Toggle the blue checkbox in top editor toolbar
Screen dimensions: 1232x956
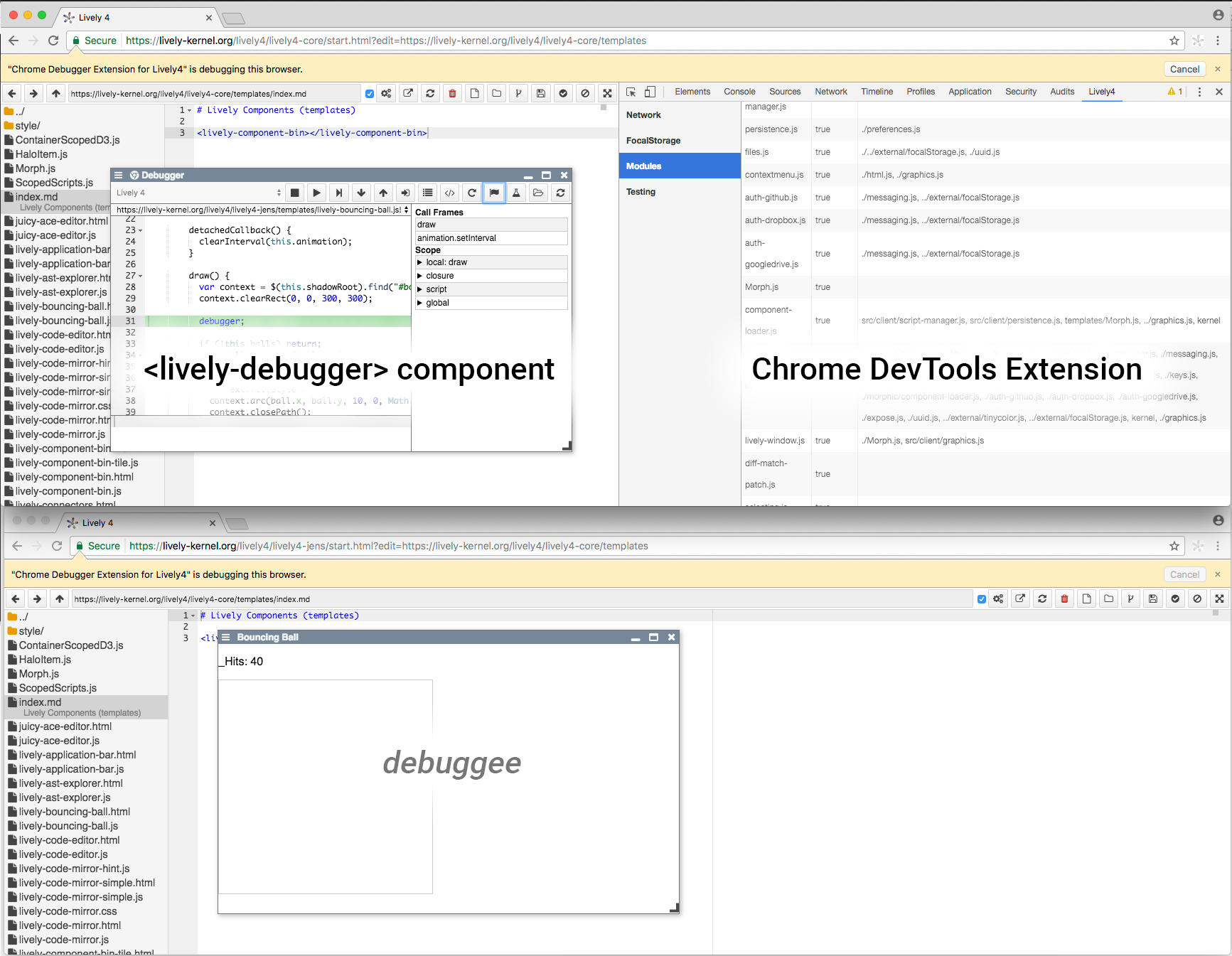click(x=370, y=94)
